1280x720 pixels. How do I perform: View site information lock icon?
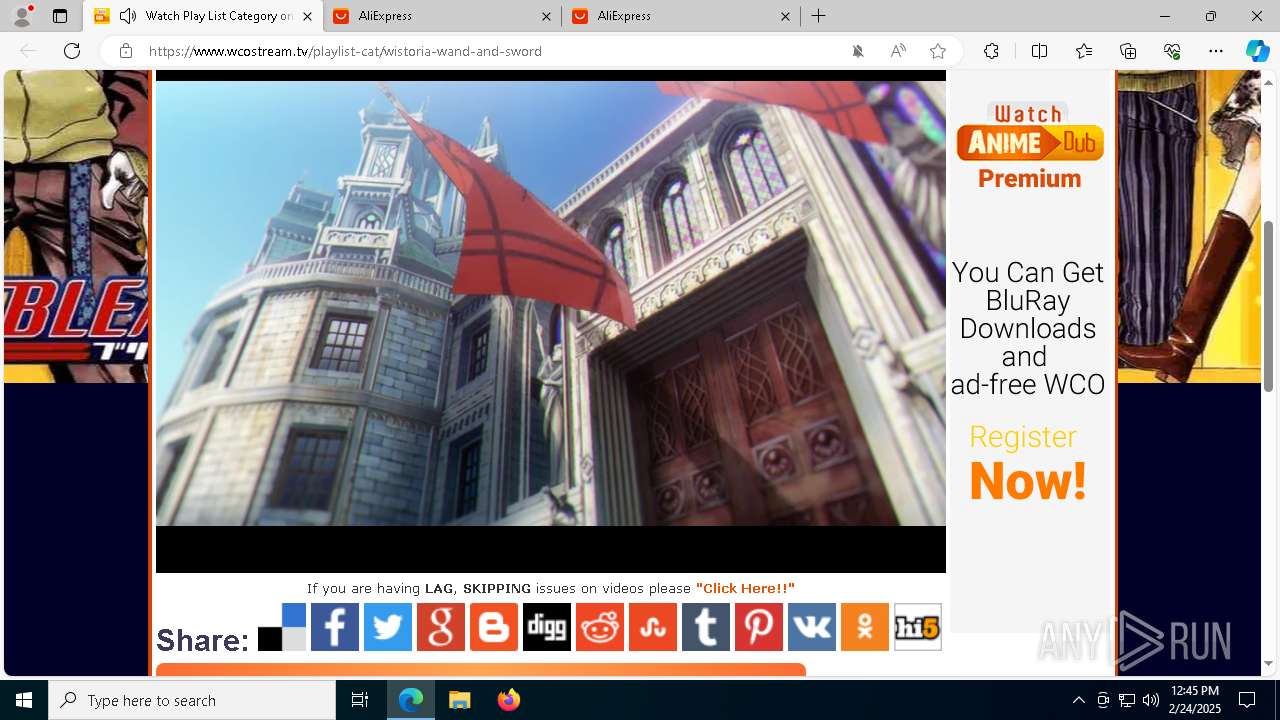[125, 51]
